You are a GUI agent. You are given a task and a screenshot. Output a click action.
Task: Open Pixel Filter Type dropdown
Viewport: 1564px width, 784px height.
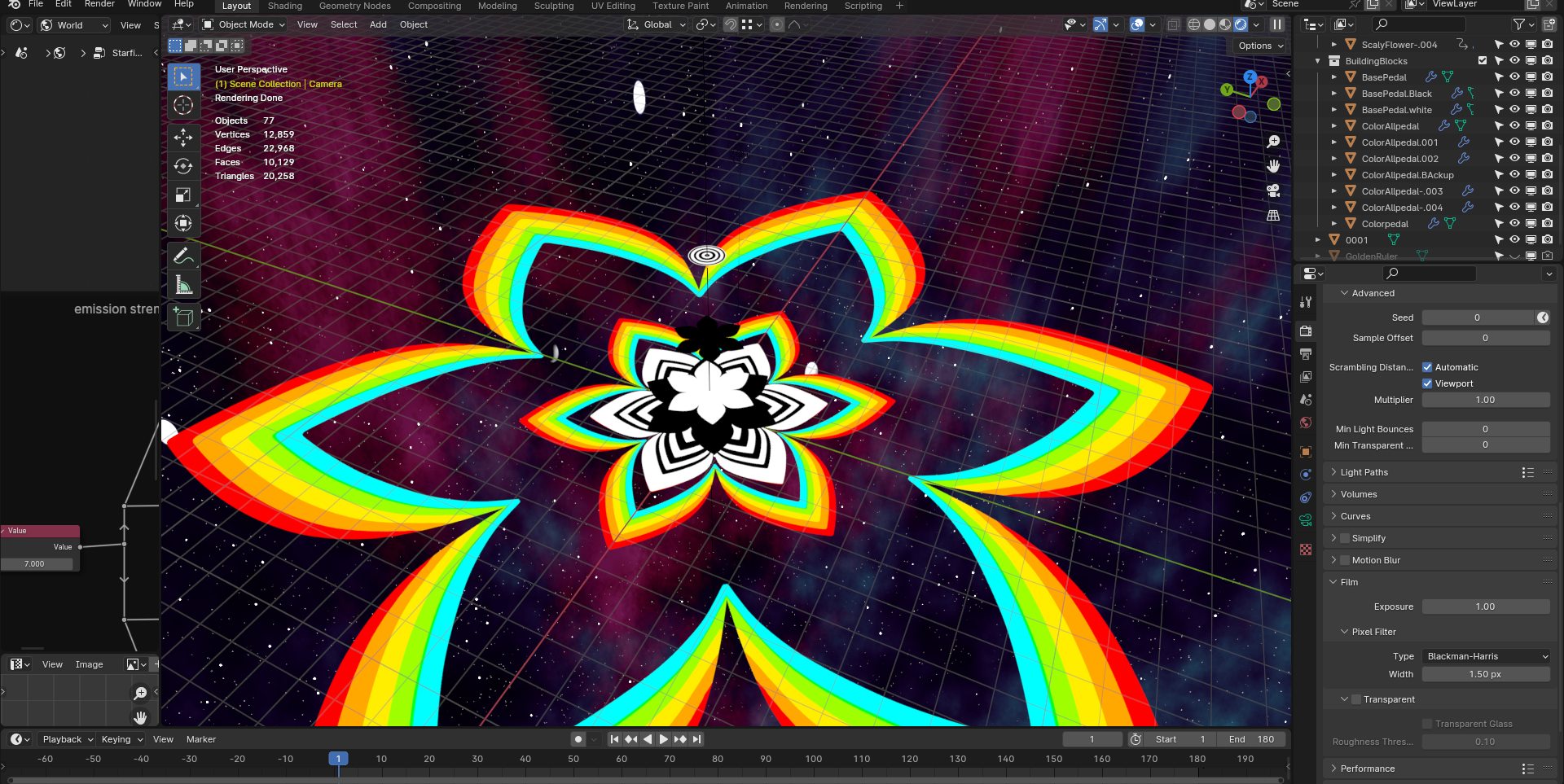pos(1486,656)
